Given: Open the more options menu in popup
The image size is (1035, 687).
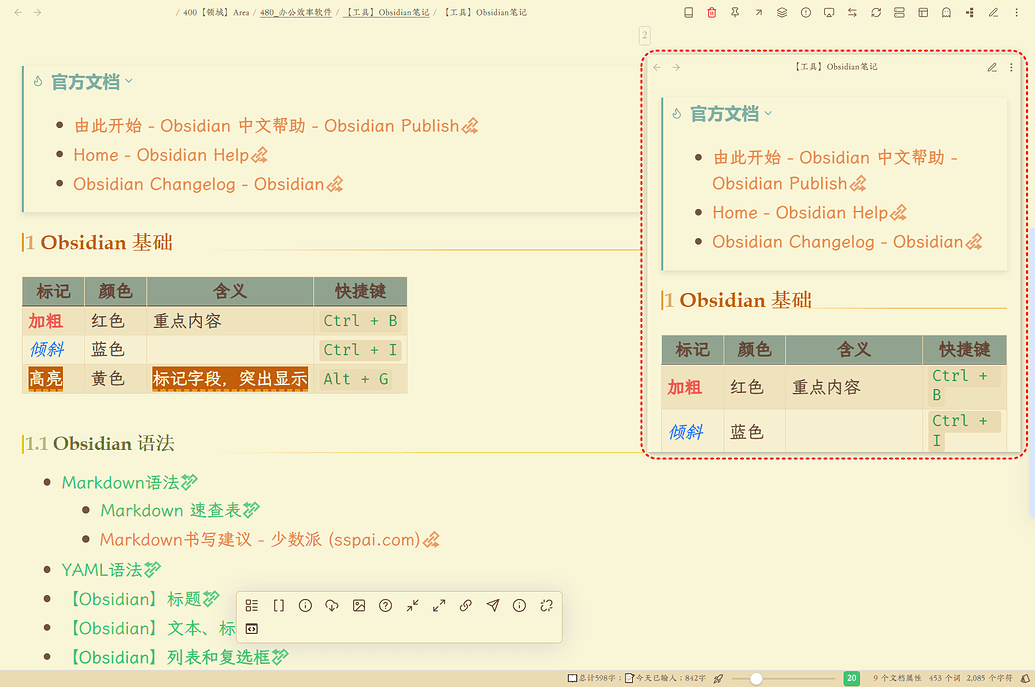Looking at the screenshot, I should (x=1011, y=68).
